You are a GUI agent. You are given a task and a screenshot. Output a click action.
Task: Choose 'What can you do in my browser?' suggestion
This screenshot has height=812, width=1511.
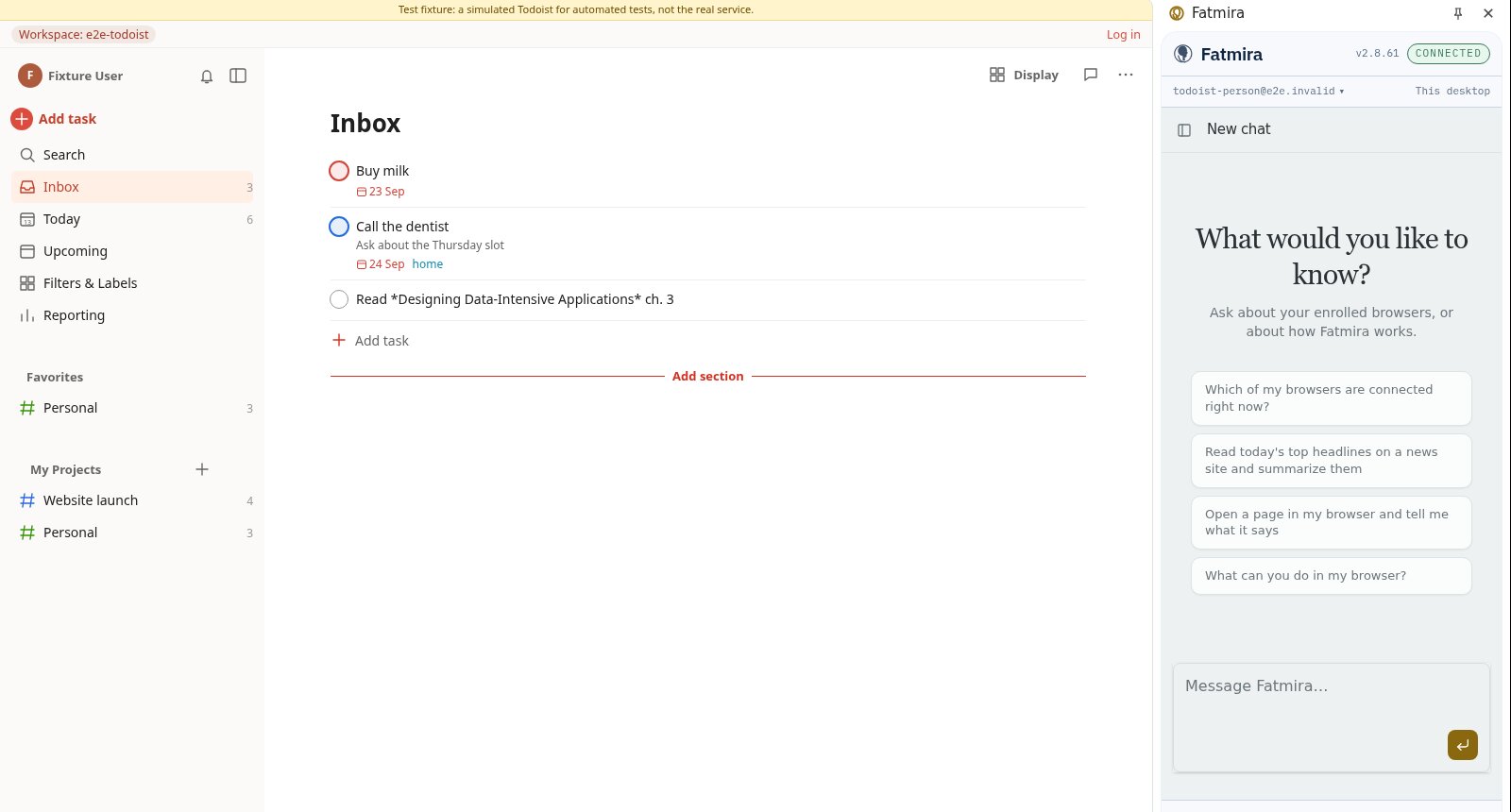click(x=1332, y=576)
